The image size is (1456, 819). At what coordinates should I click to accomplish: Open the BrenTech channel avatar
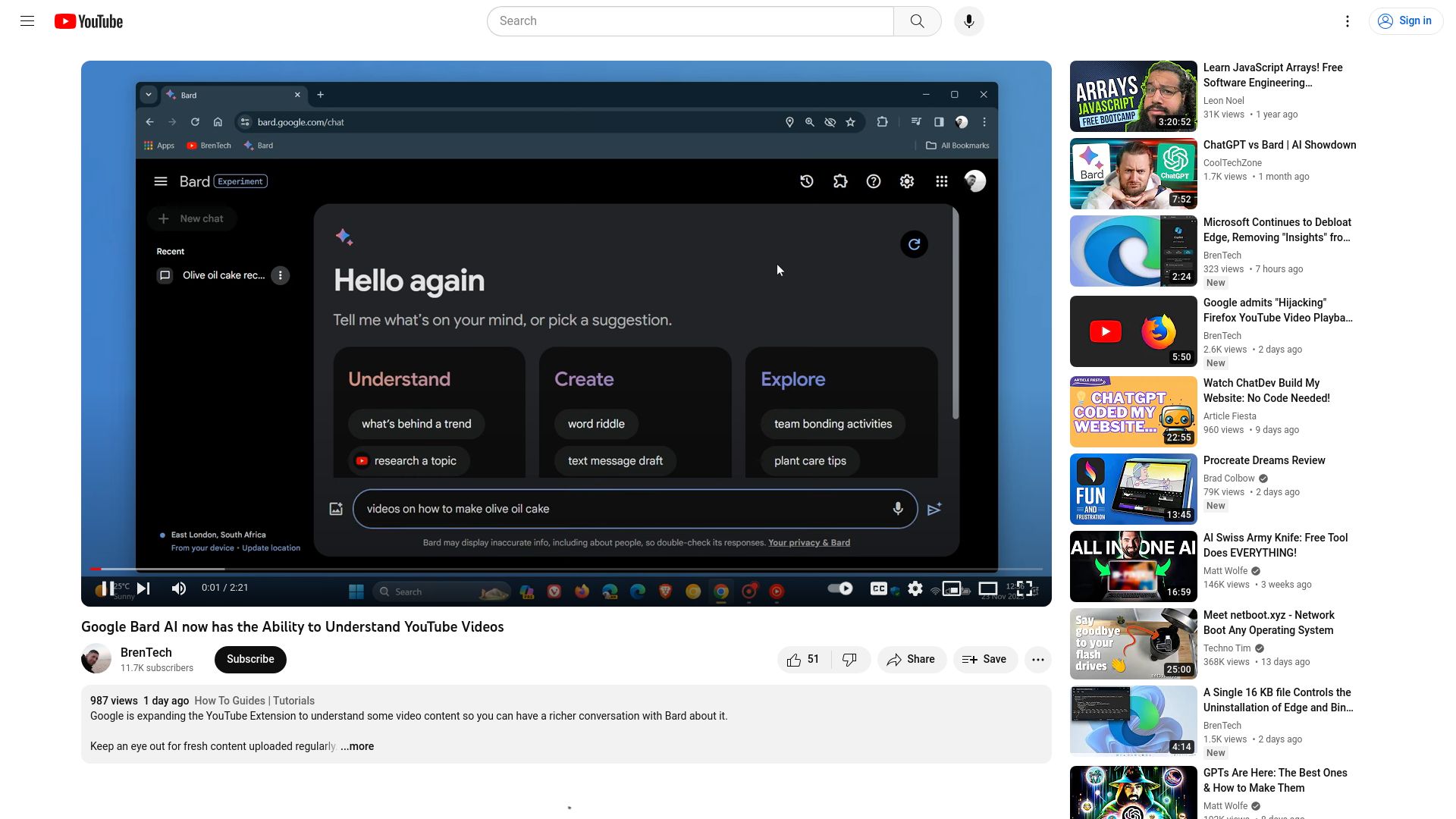coord(96,659)
